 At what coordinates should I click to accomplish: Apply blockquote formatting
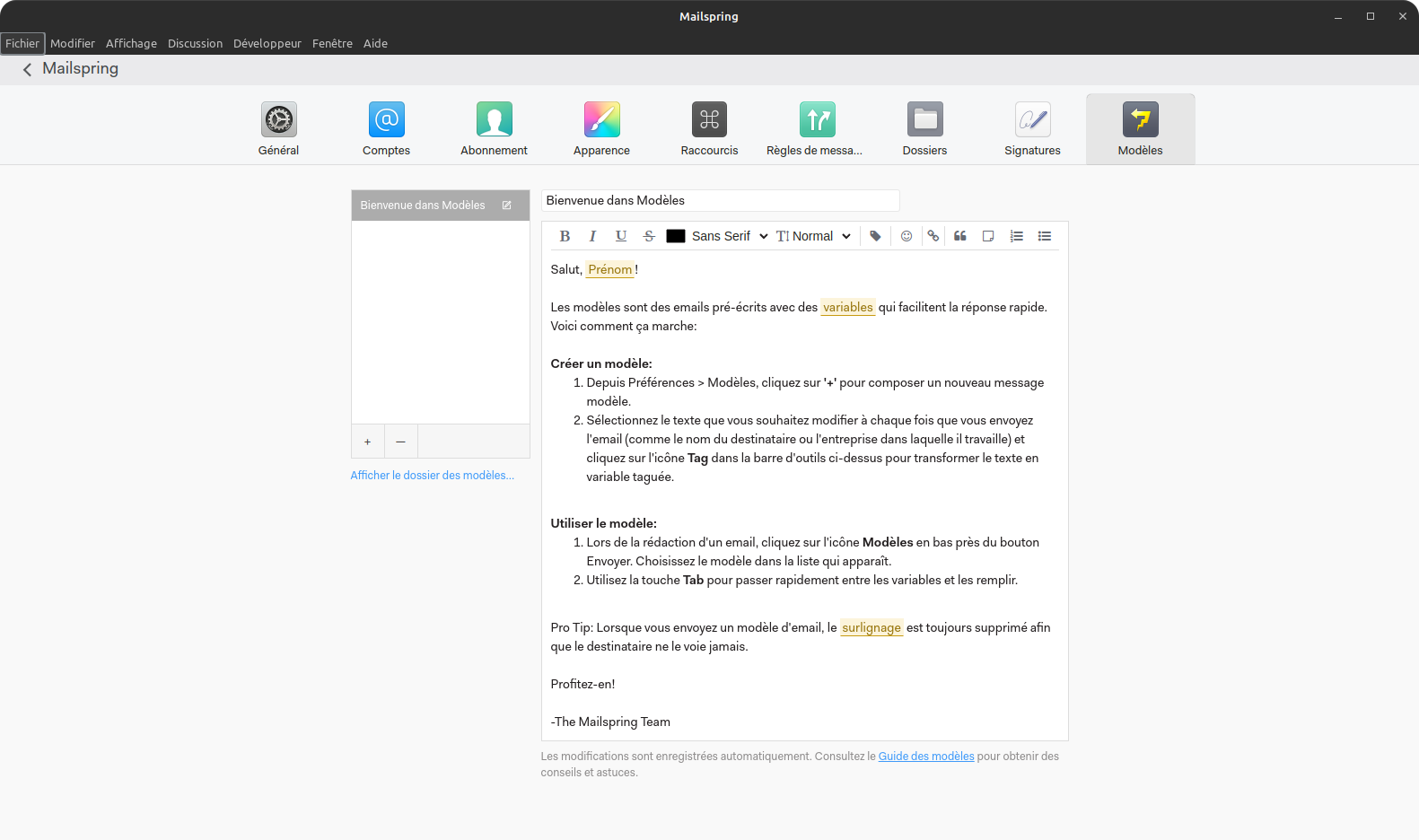(960, 236)
